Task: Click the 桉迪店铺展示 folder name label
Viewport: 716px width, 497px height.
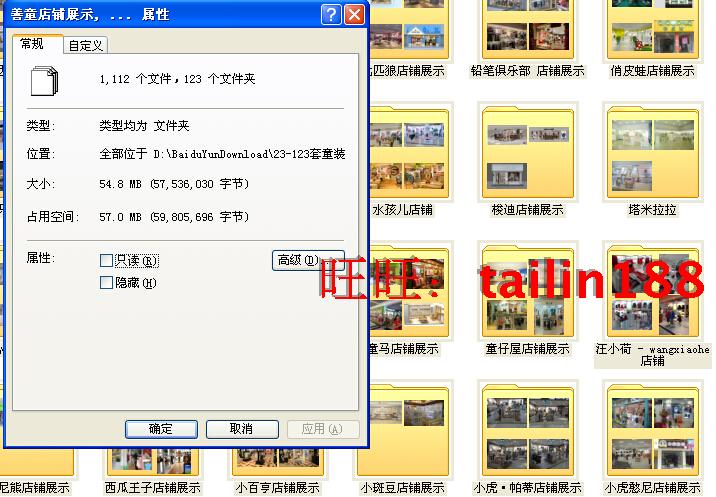Action: [527, 210]
